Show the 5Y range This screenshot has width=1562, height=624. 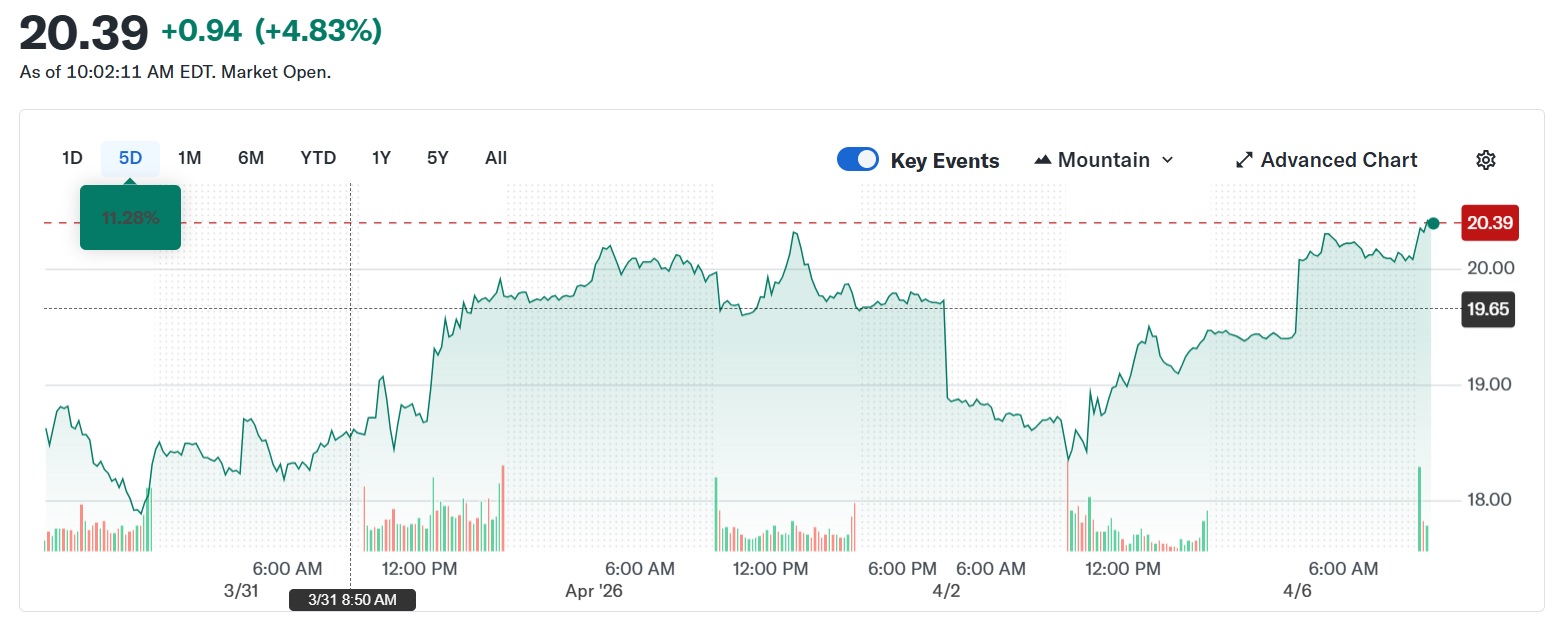tap(437, 158)
